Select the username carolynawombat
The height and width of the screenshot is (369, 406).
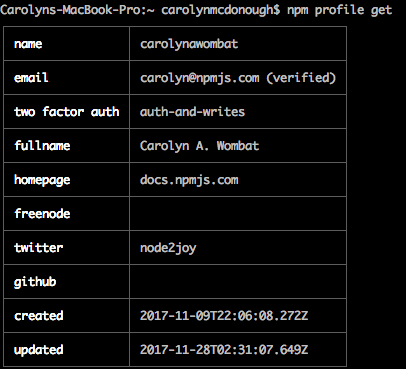point(189,44)
